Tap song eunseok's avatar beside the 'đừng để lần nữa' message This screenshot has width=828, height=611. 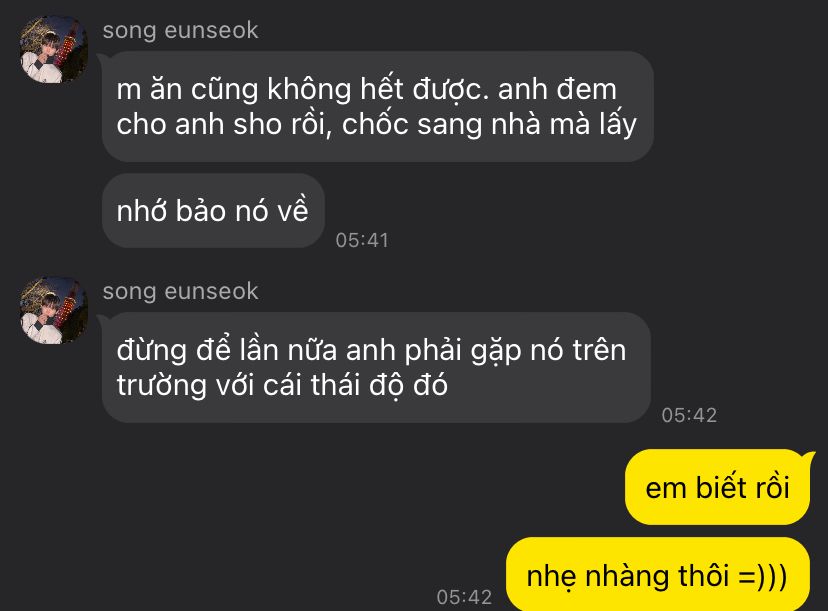[54, 310]
